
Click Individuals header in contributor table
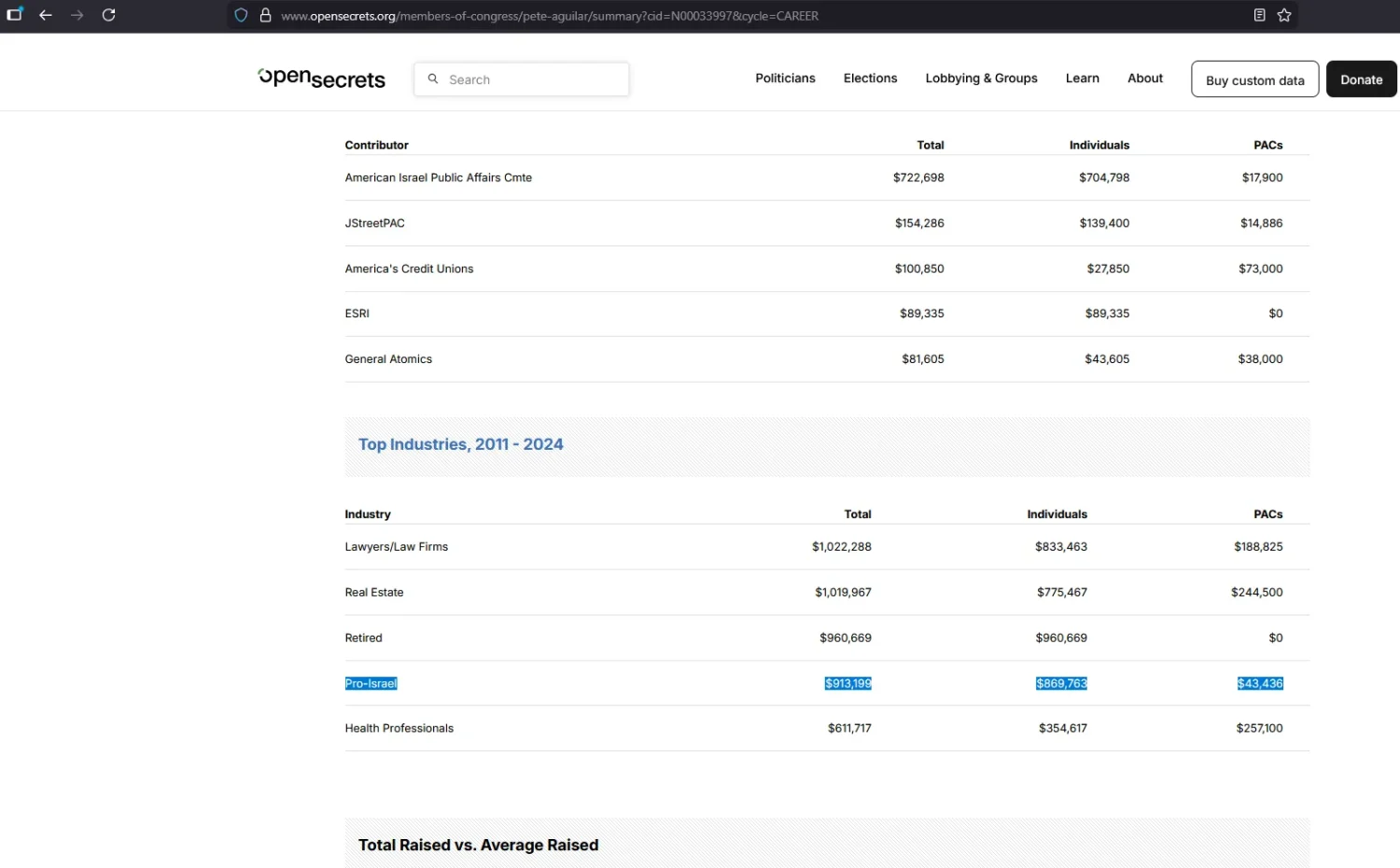1099,145
